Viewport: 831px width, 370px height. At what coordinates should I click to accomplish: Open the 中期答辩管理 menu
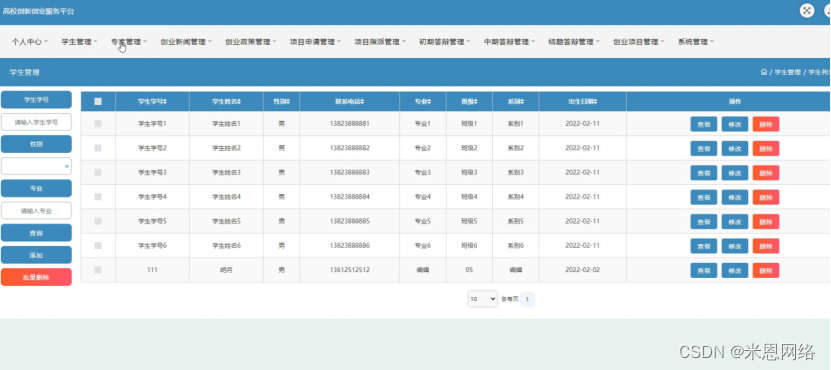pyautogui.click(x=509, y=41)
